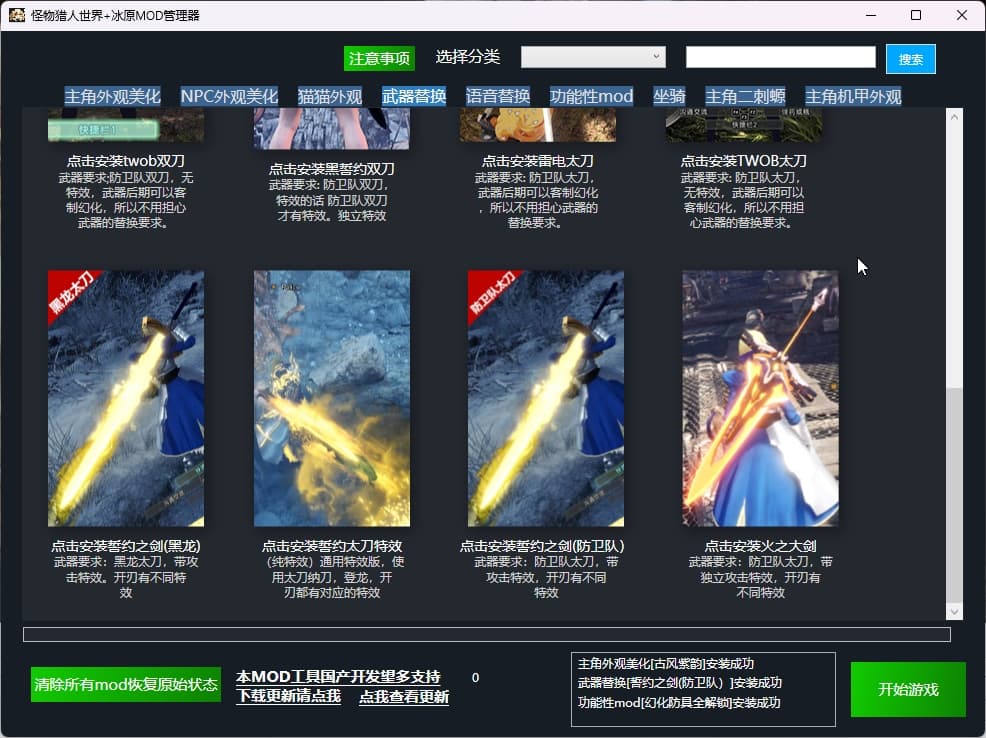
Task: Click the search text input field
Action: (780, 57)
